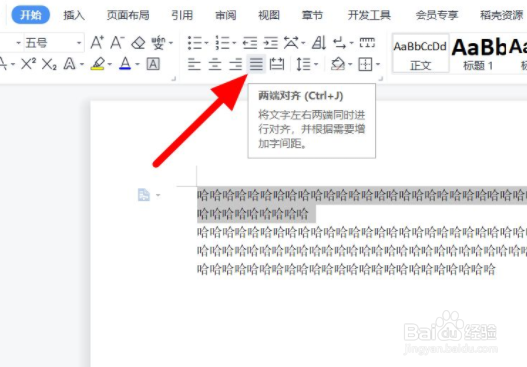The height and width of the screenshot is (367, 527).
Task: Apply the 正文 style
Action: point(420,54)
